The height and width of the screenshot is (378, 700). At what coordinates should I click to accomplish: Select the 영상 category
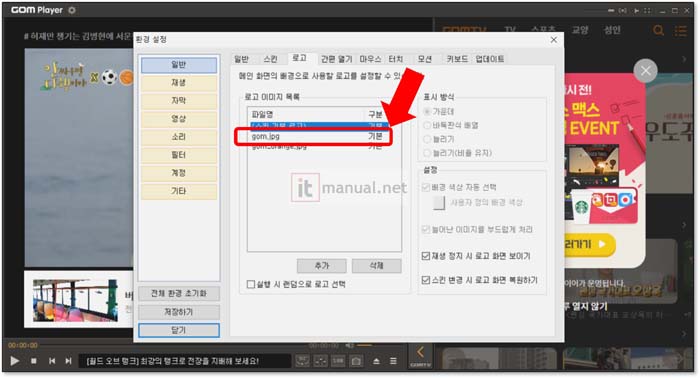(179, 119)
